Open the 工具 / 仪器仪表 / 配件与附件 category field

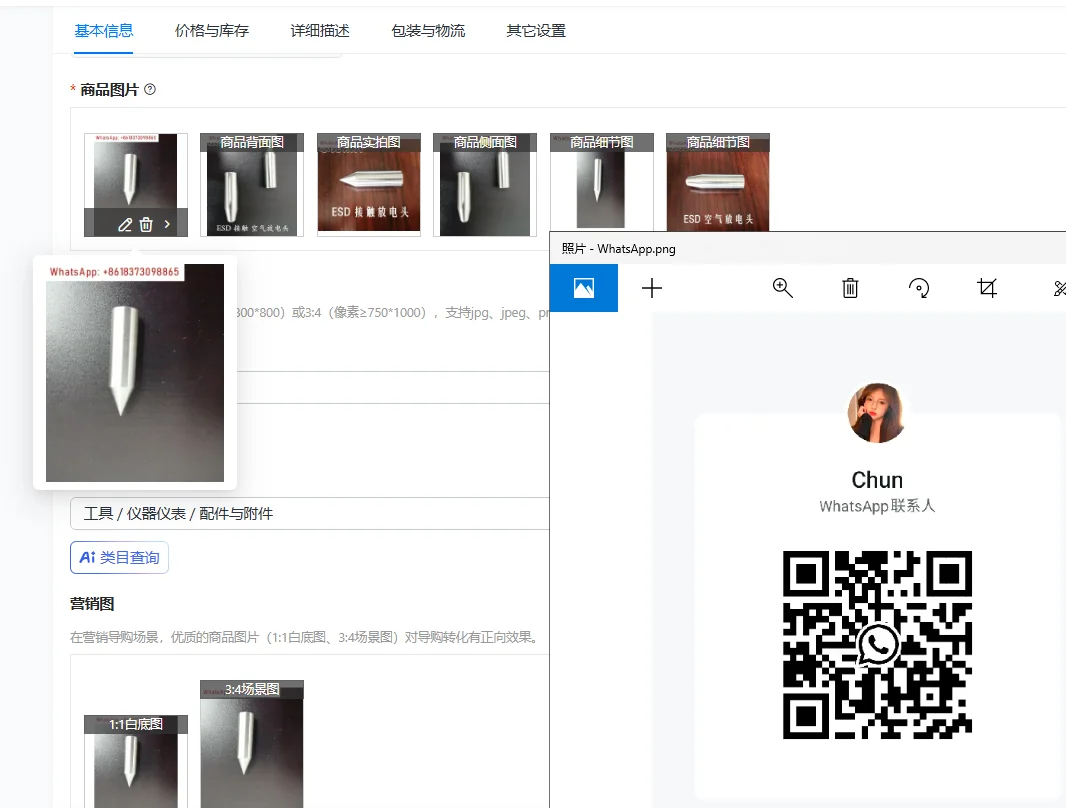[x=309, y=513]
